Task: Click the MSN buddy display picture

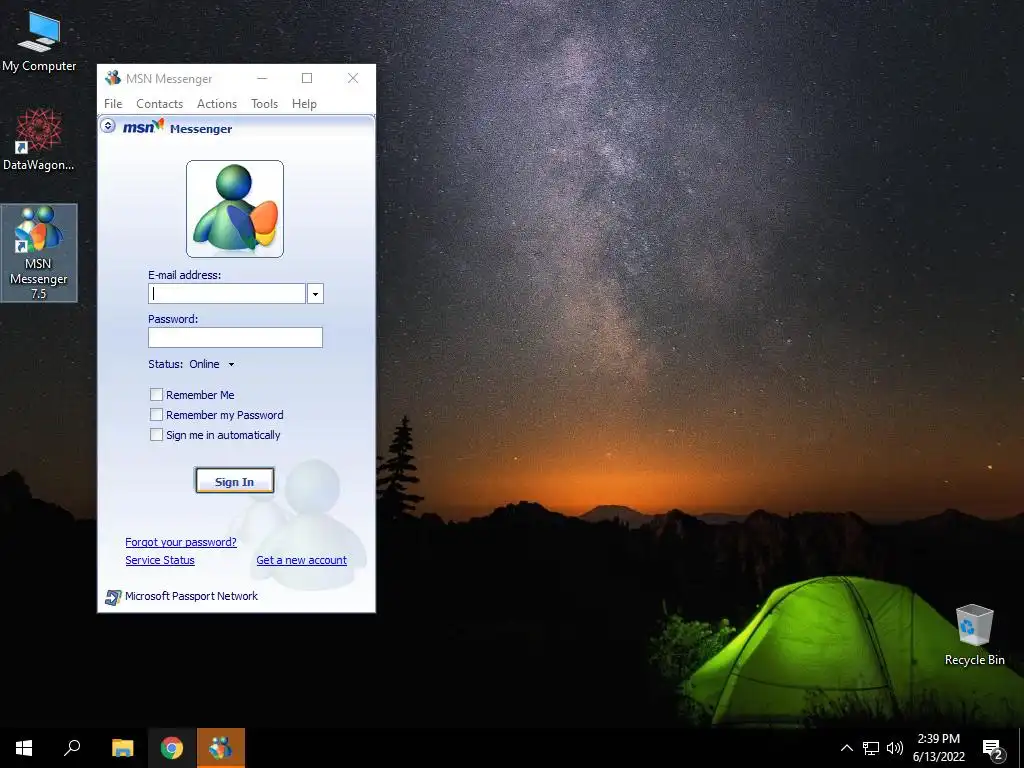Action: 235,209
